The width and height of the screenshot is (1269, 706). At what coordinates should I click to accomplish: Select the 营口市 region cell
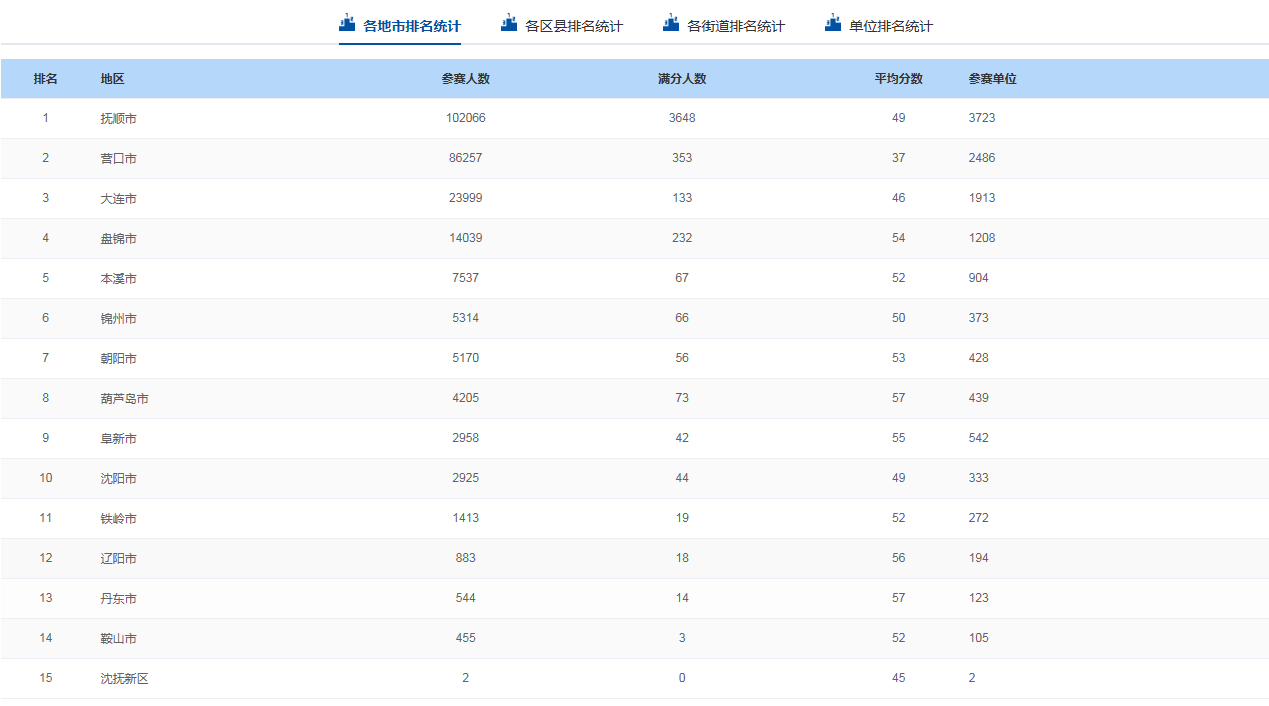pyautogui.click(x=118, y=159)
